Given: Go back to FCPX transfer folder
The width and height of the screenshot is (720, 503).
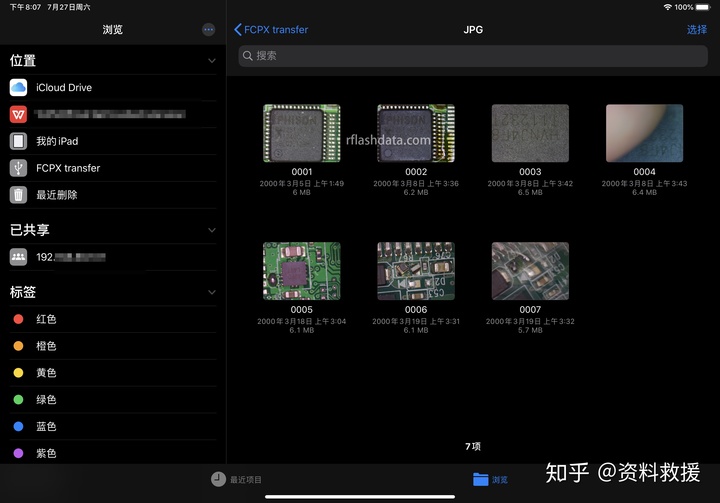Looking at the screenshot, I should click(x=271, y=30).
